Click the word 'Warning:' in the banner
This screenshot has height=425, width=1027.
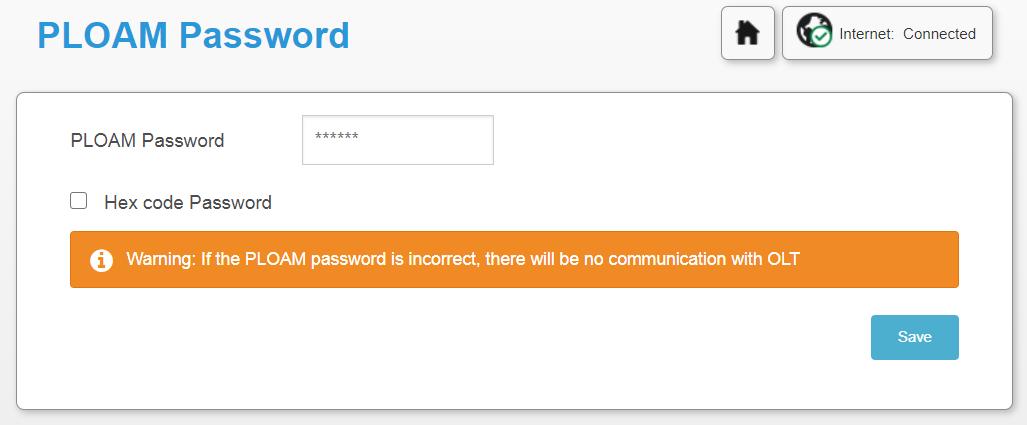[x=161, y=259]
